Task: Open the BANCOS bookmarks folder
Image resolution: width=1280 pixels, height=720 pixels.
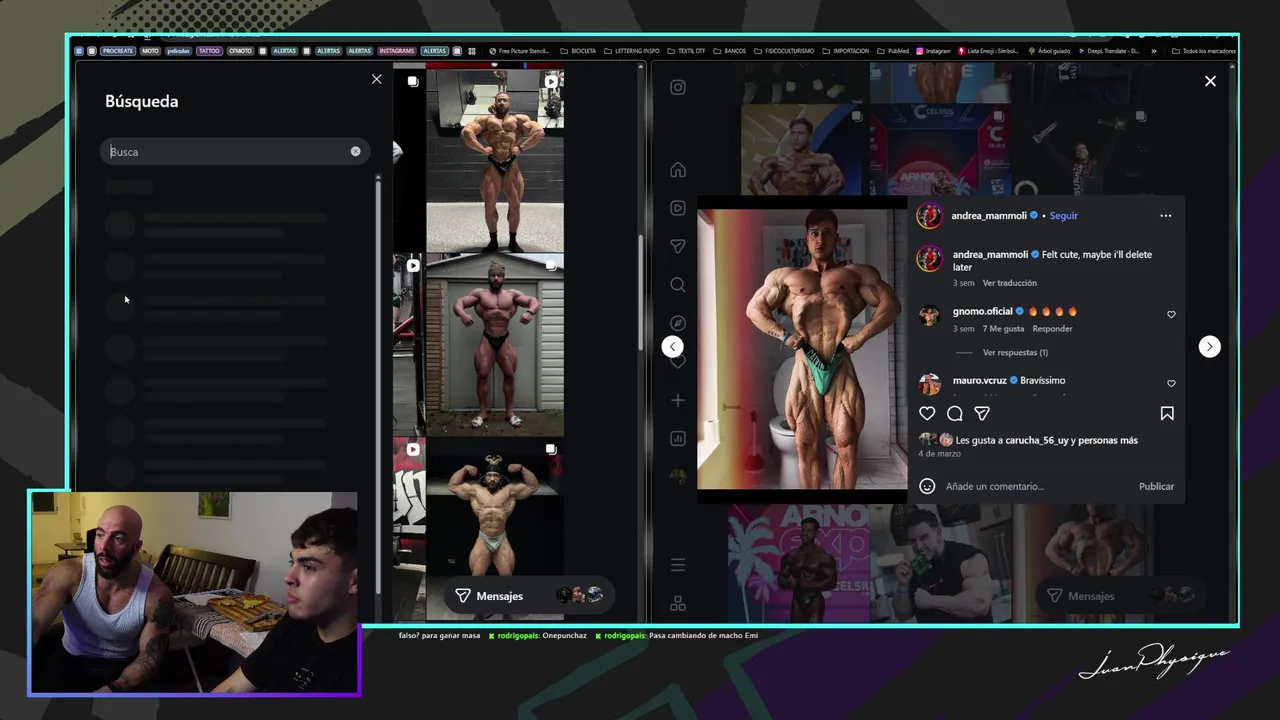Action: point(730,51)
